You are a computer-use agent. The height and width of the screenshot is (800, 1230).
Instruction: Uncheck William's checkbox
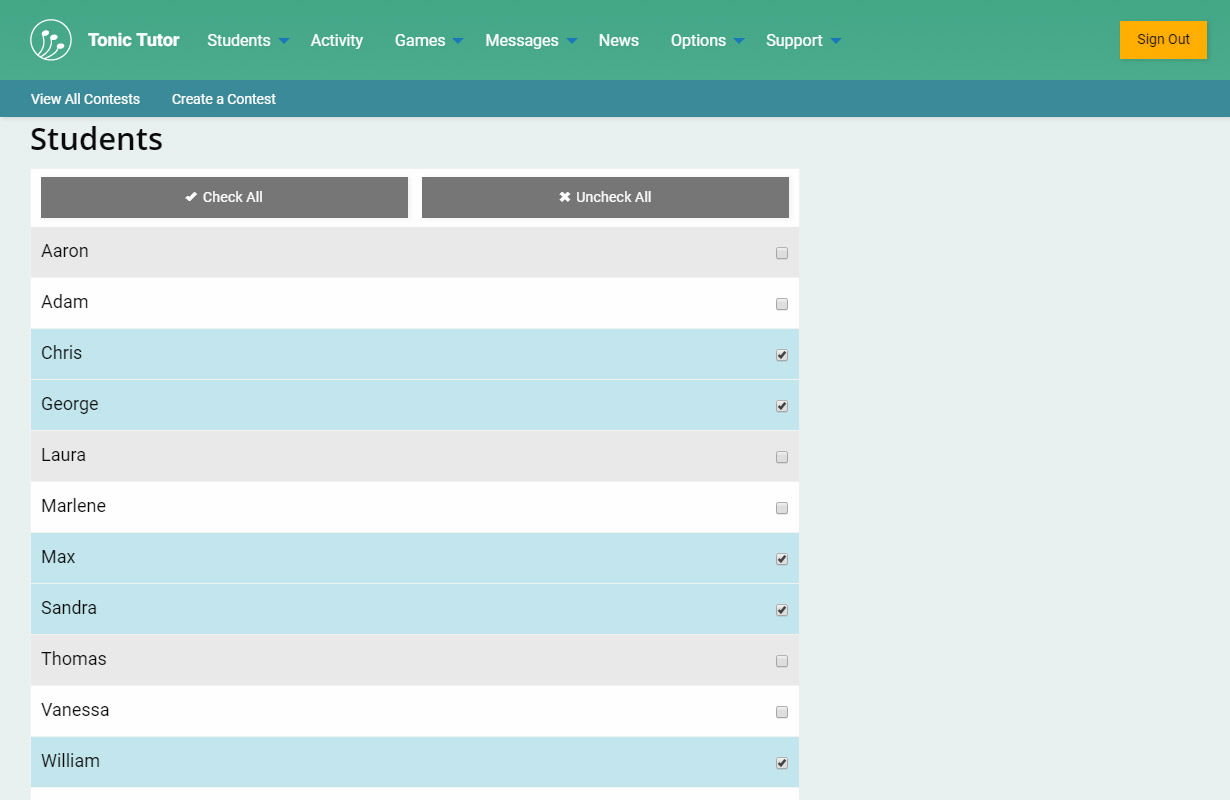coord(782,763)
